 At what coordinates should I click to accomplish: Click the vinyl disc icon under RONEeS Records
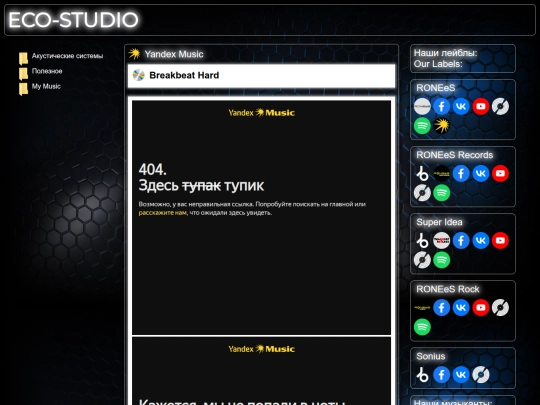422,193
